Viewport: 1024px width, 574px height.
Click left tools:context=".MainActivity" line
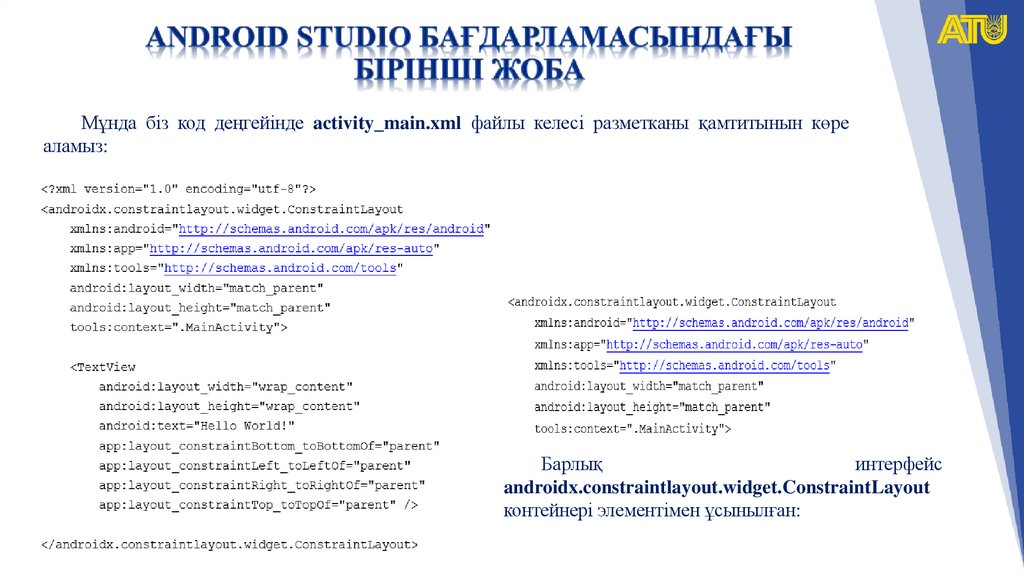click(x=178, y=327)
